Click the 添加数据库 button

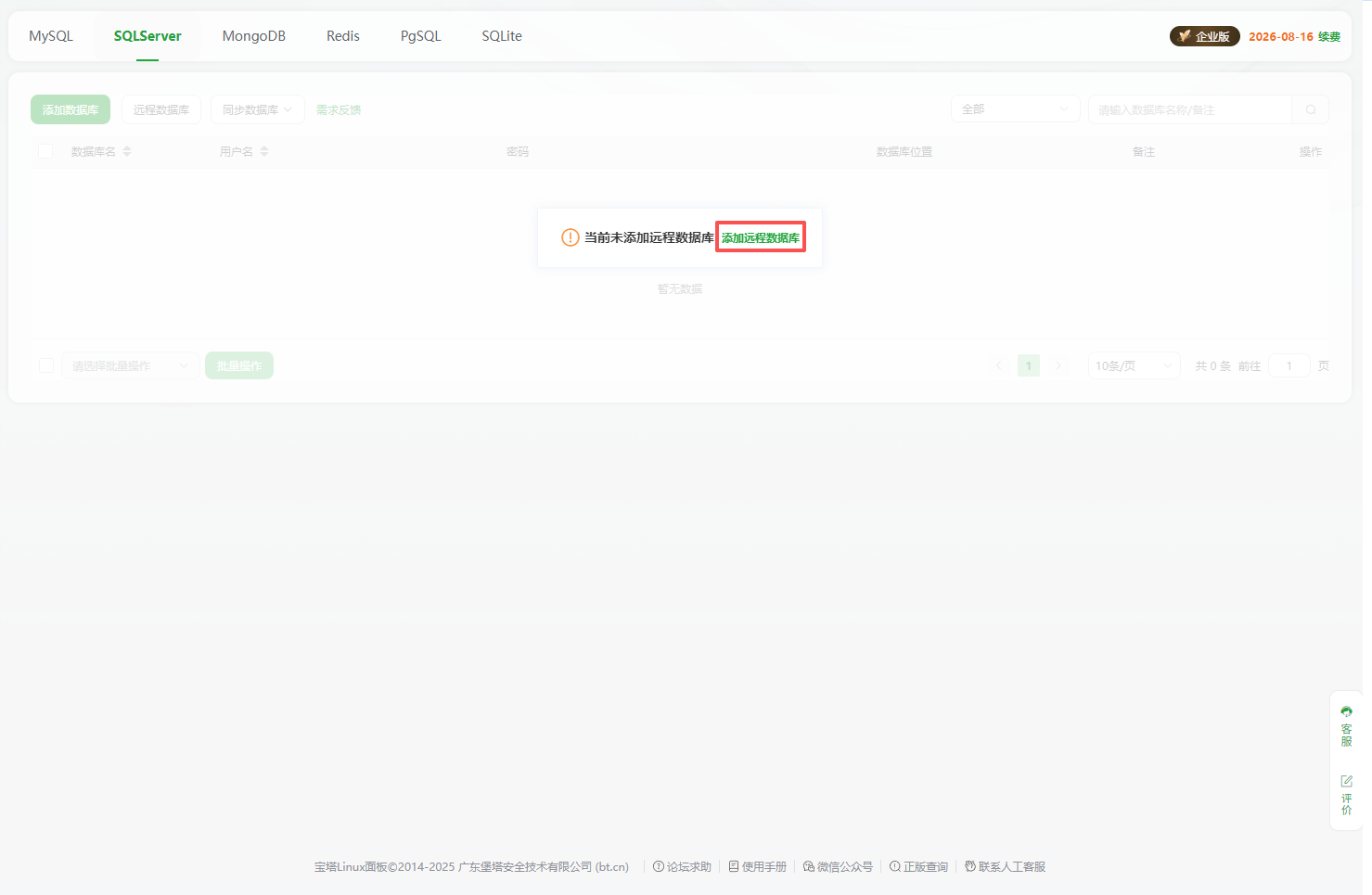[x=71, y=109]
